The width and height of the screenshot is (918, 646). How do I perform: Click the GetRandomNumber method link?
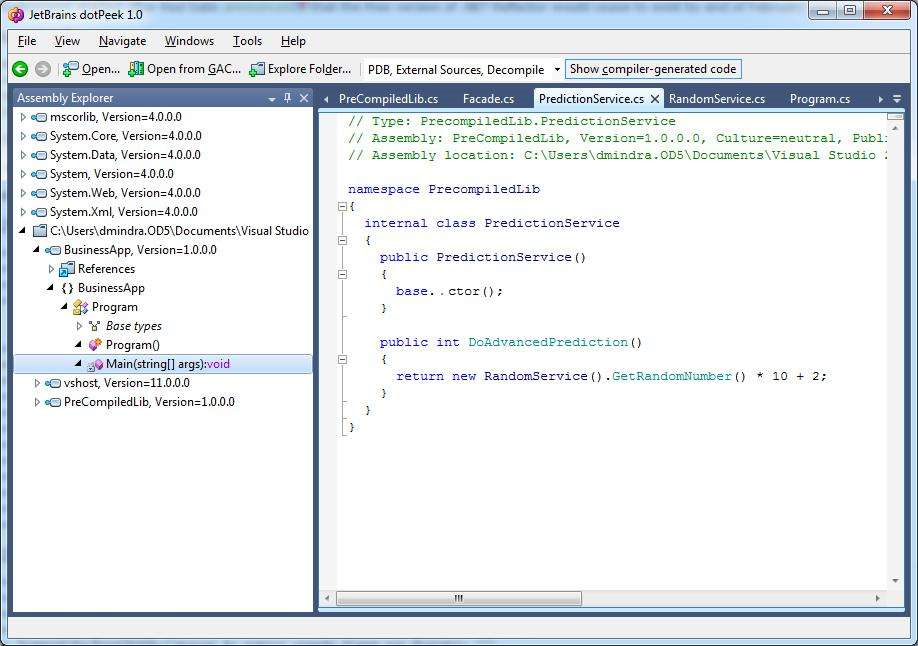pos(672,376)
